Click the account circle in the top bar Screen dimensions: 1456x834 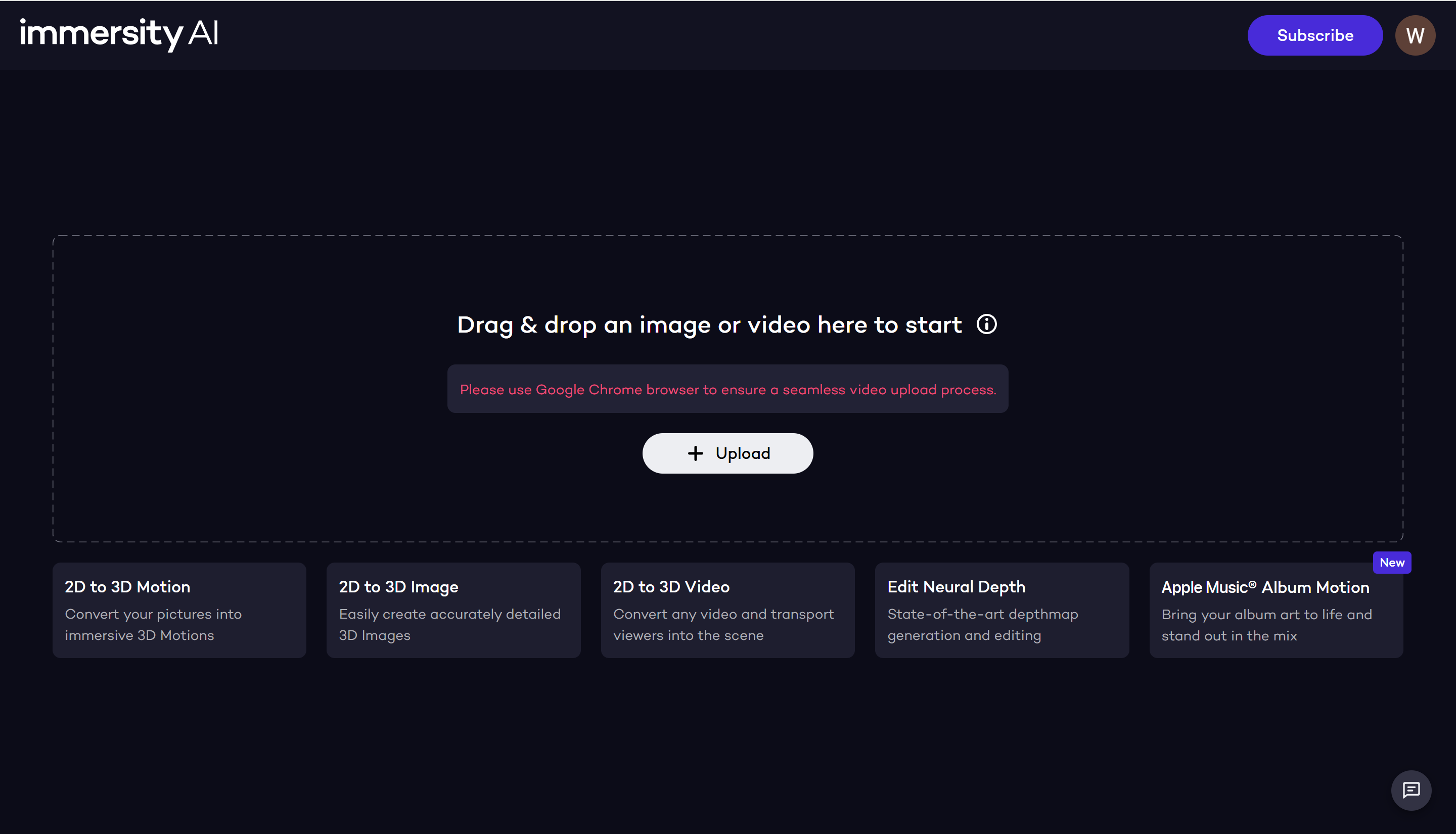(x=1415, y=35)
